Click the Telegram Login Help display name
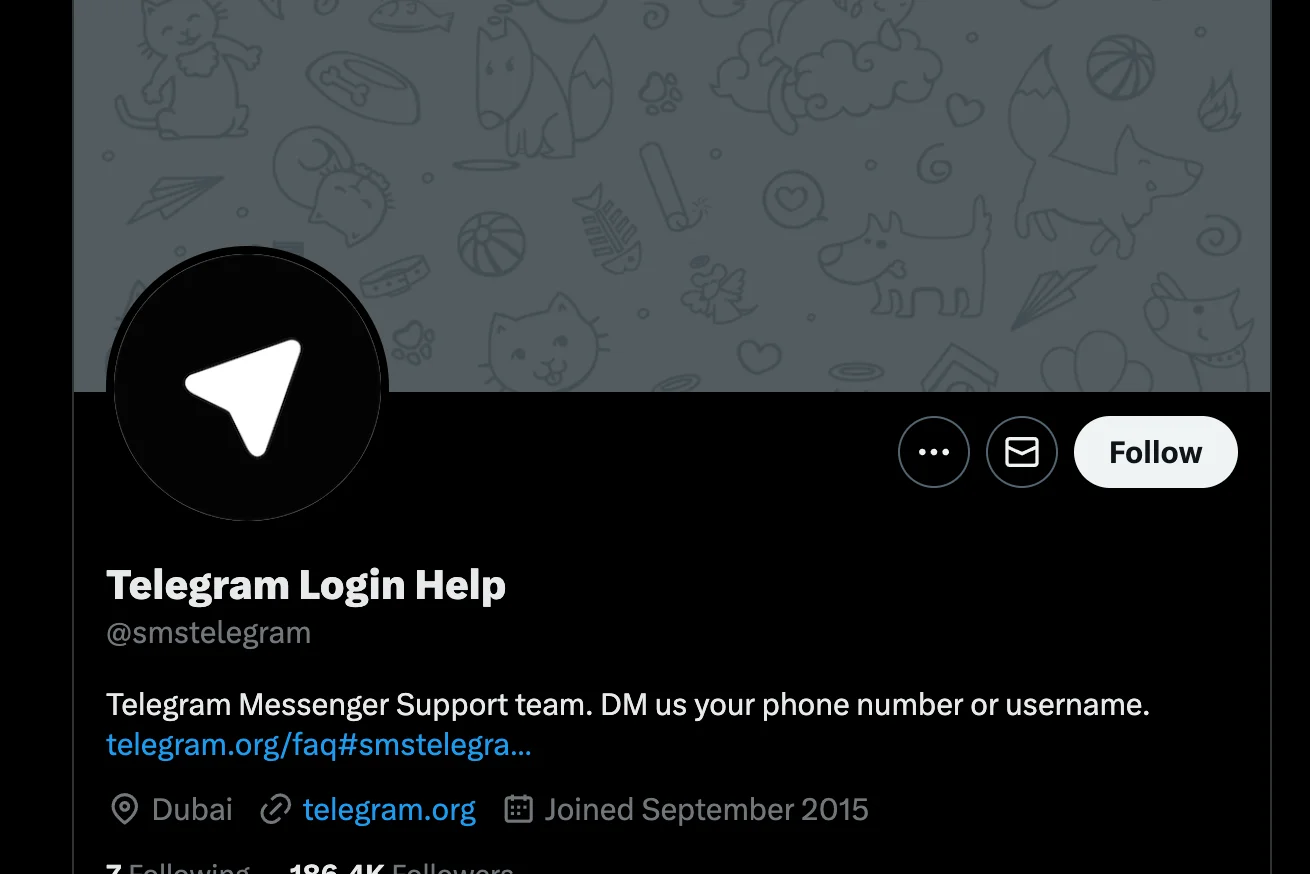The image size is (1310, 874). [306, 585]
